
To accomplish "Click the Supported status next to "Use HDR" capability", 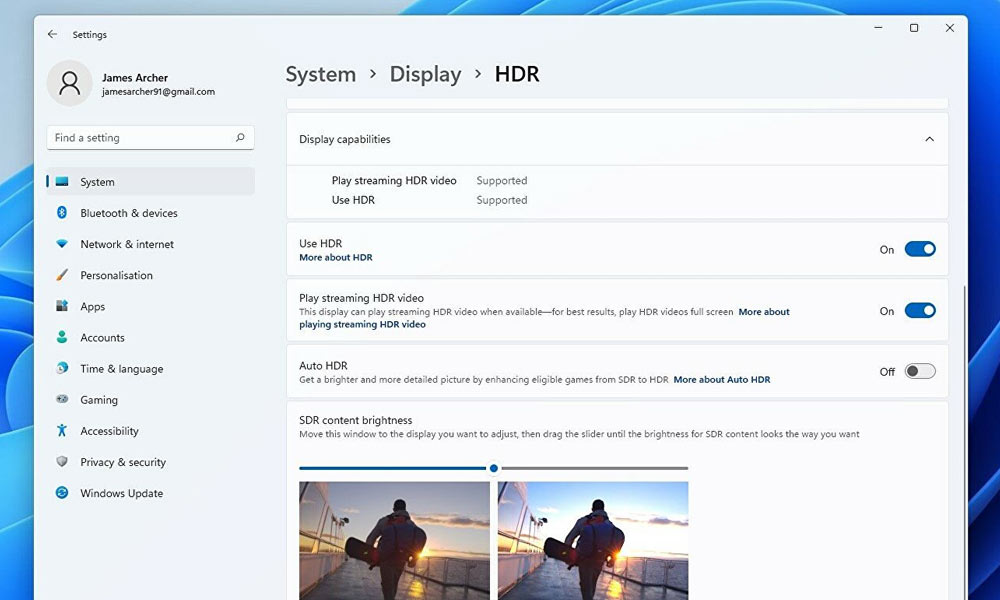I will coord(501,200).
